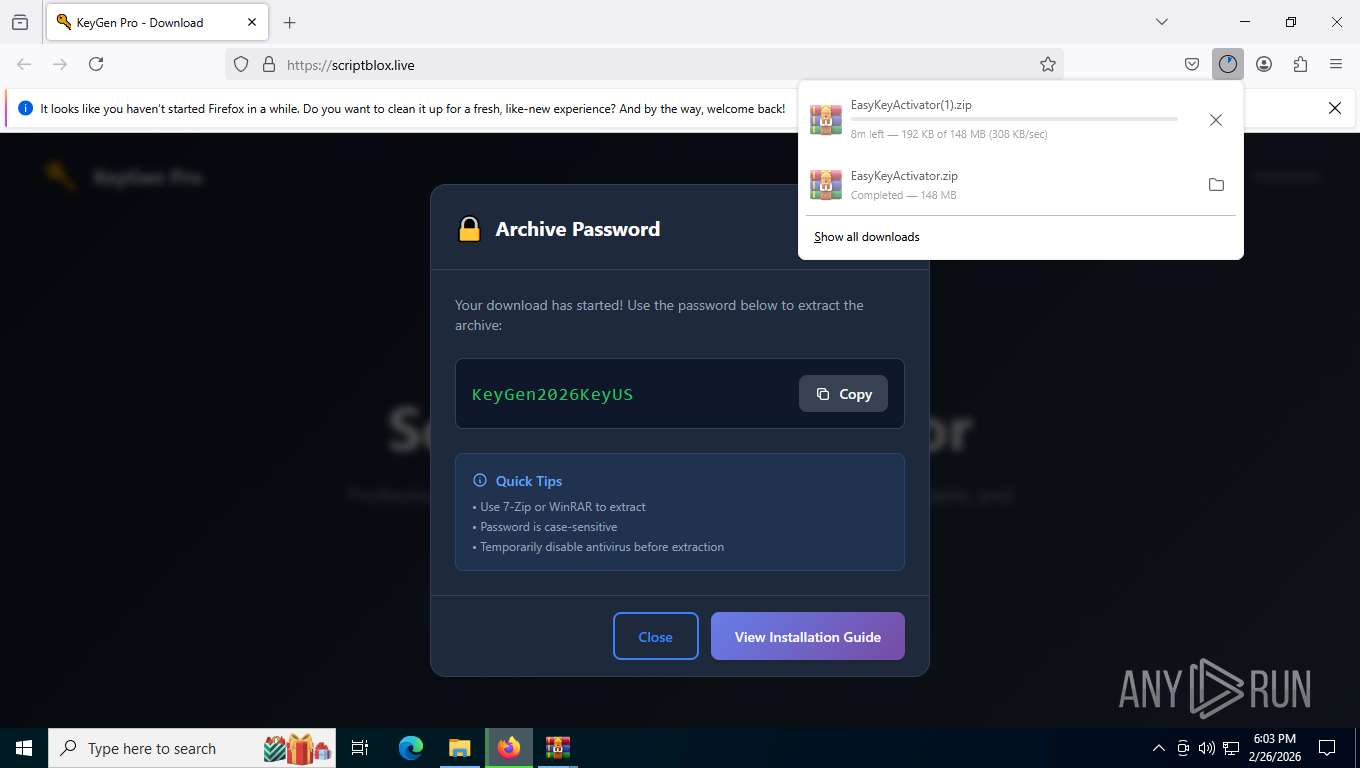Open the notification center
The height and width of the screenshot is (768, 1360).
1327,748
